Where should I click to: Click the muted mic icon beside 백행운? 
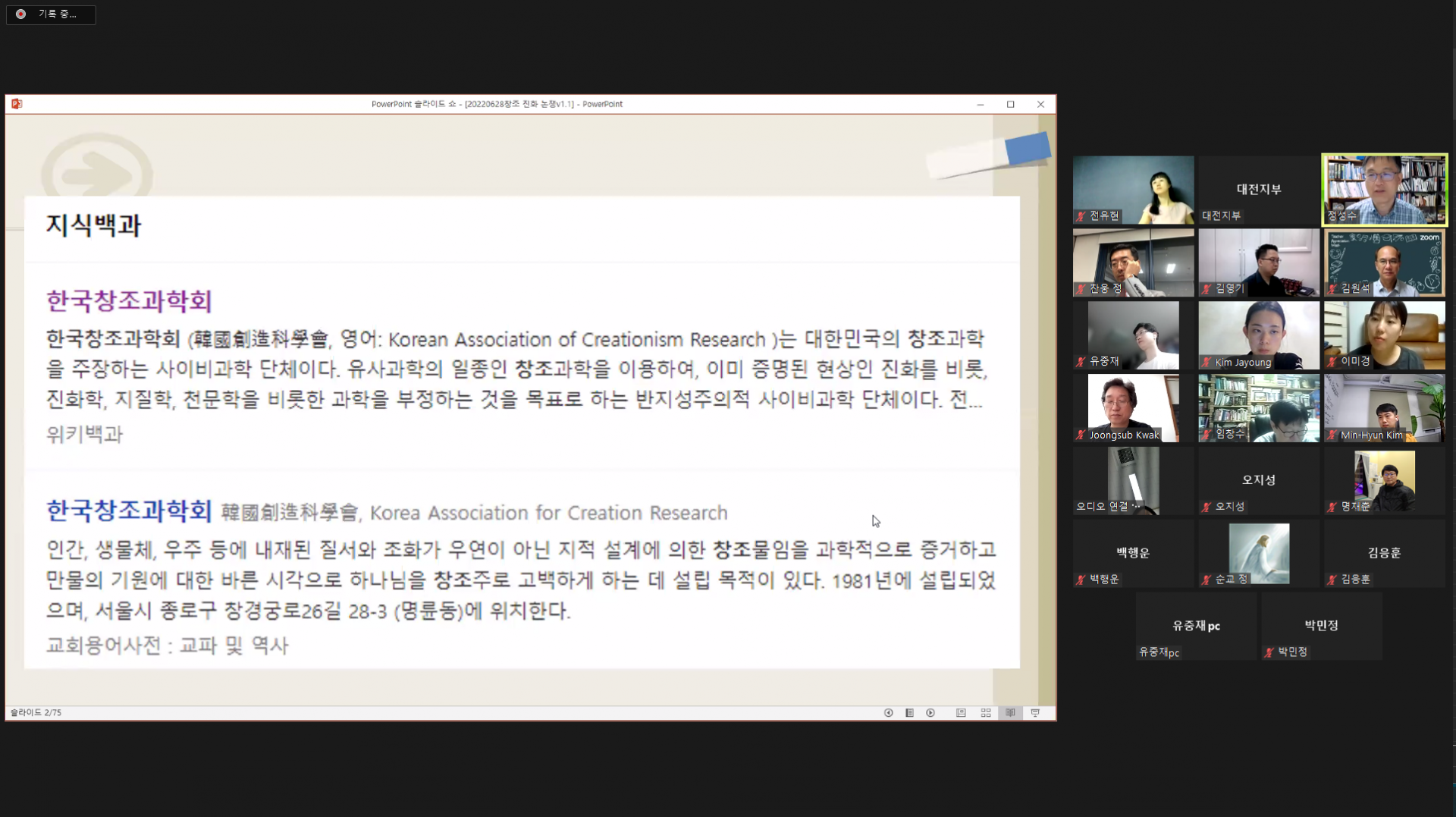click(1081, 580)
